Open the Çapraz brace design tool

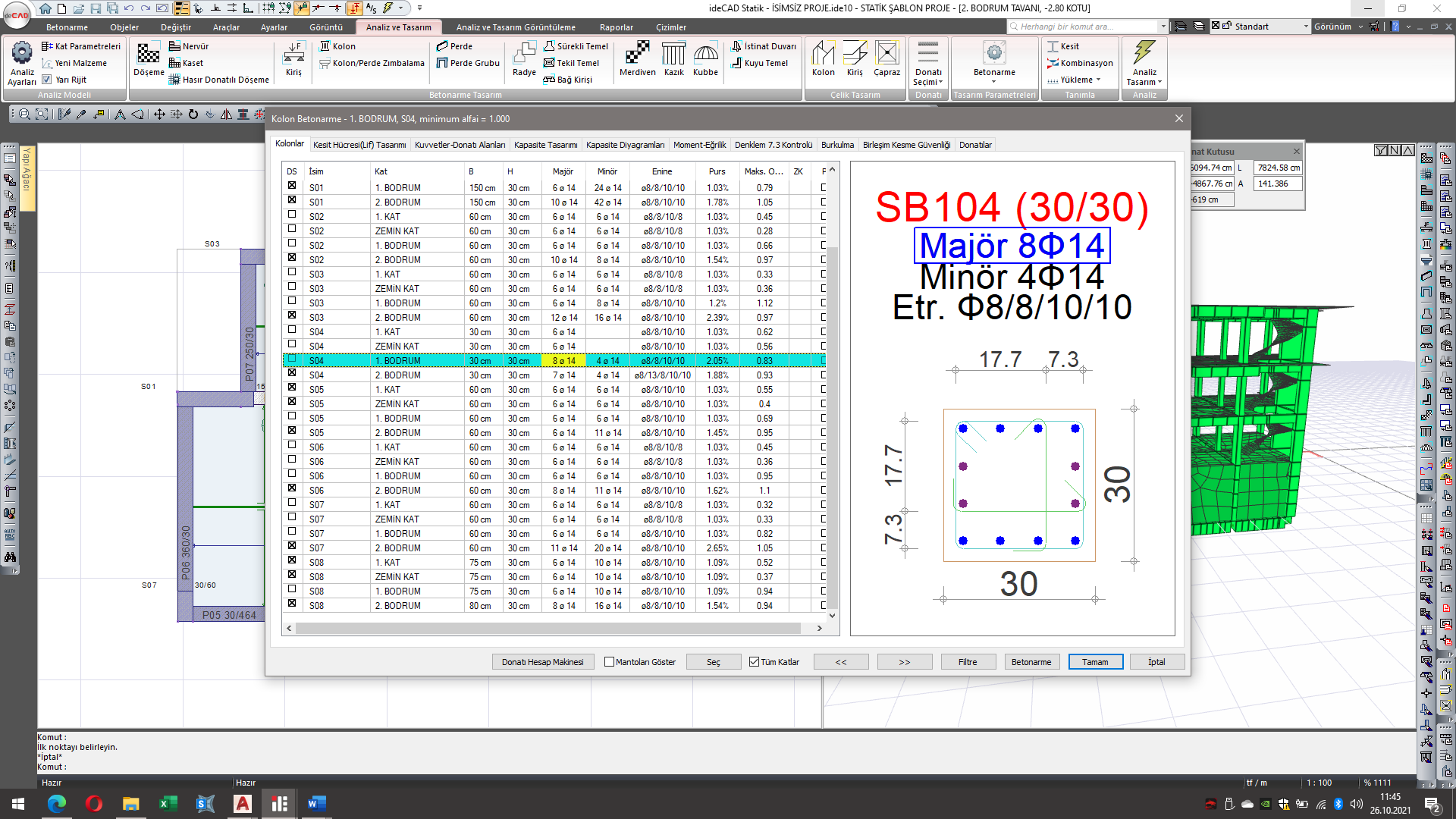[x=886, y=58]
